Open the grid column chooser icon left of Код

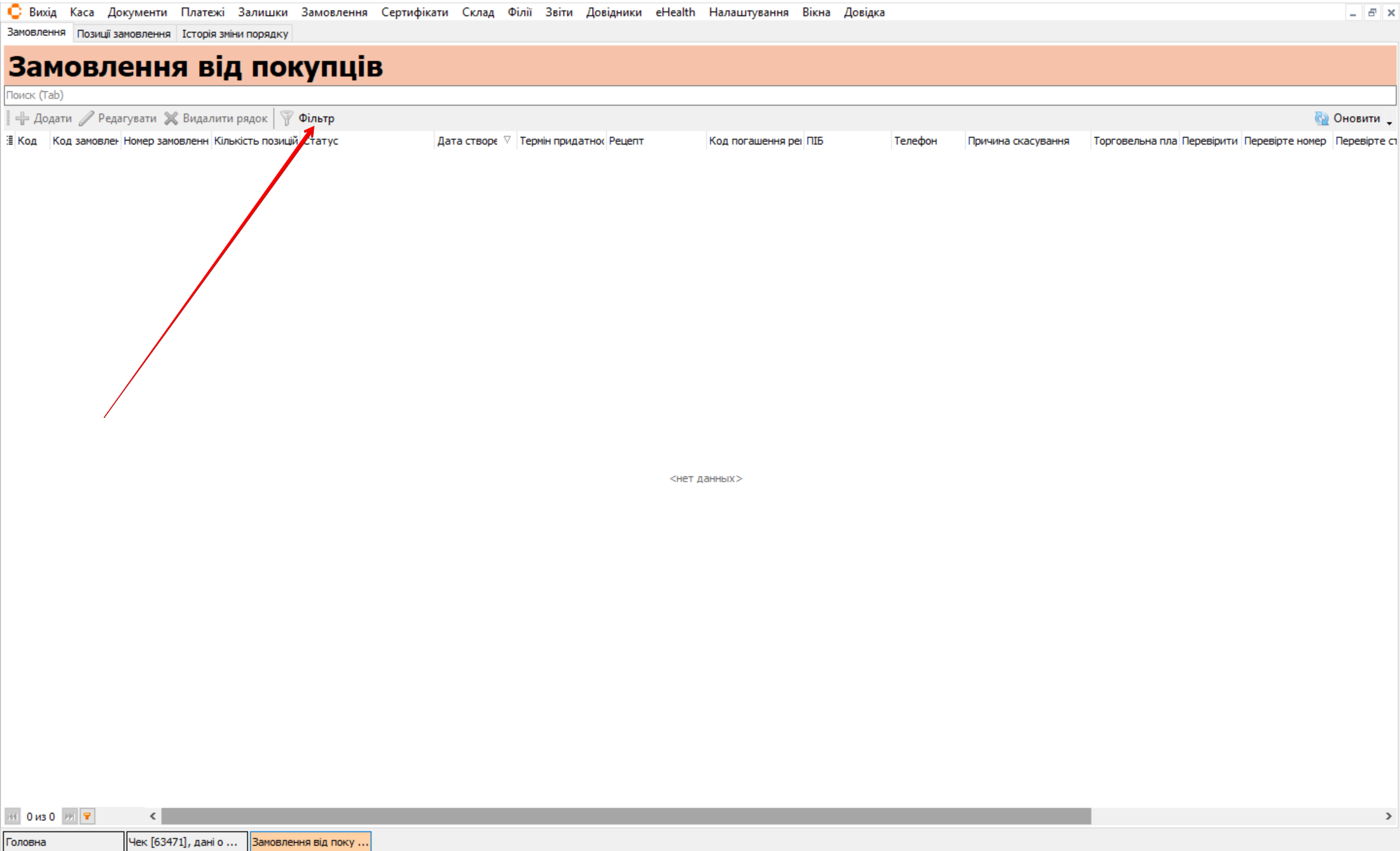(10, 141)
